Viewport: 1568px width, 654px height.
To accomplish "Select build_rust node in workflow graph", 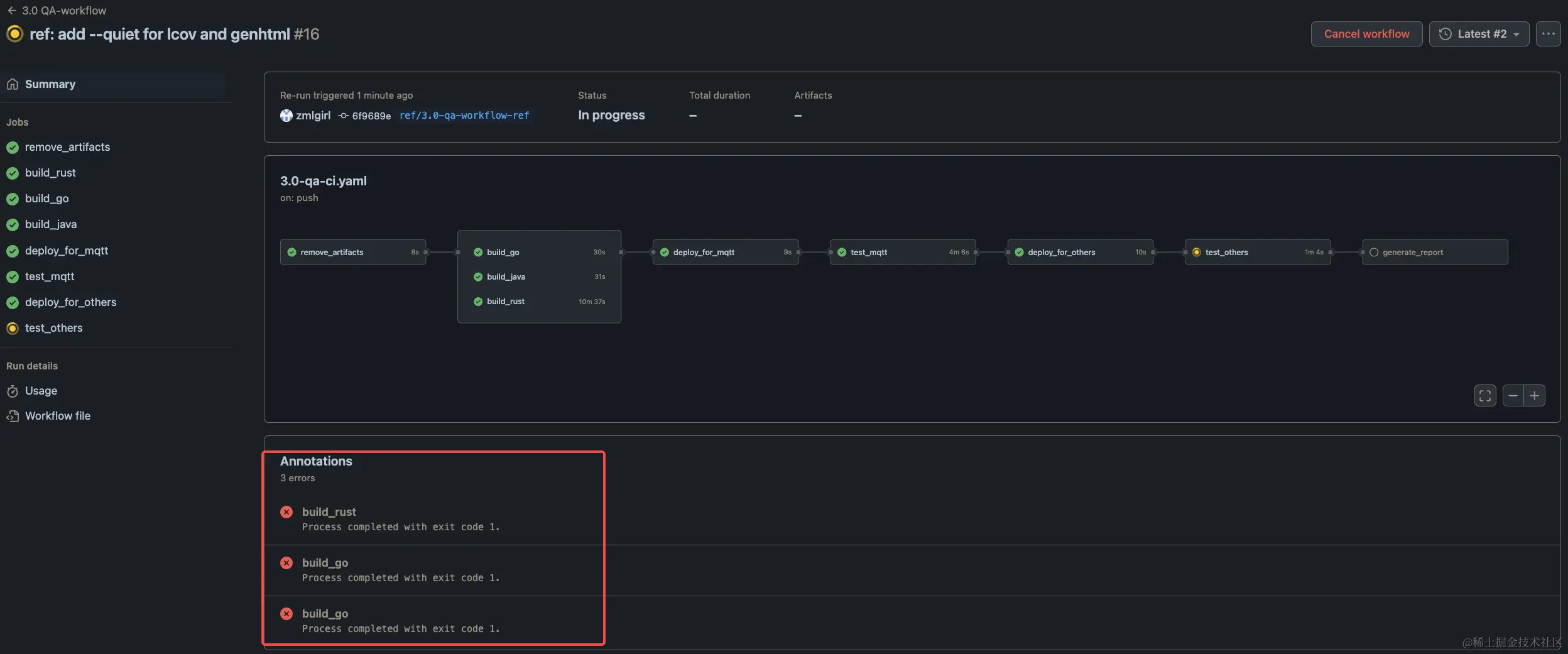I will 539,302.
